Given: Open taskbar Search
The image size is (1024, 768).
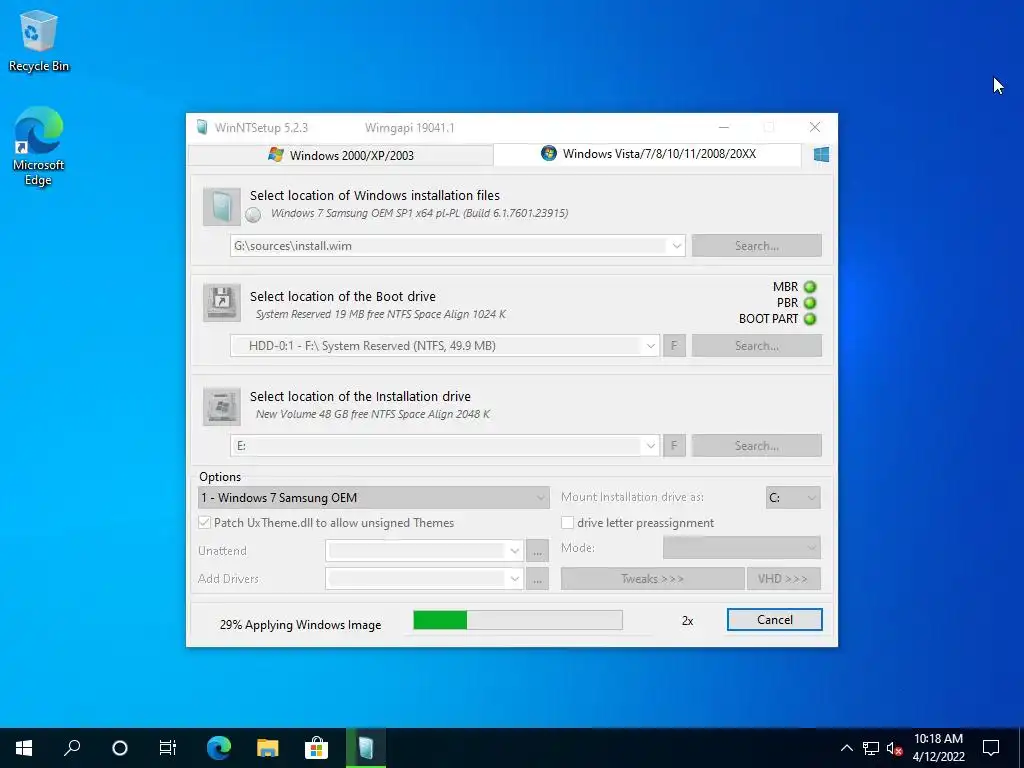Looking at the screenshot, I should [x=72, y=748].
